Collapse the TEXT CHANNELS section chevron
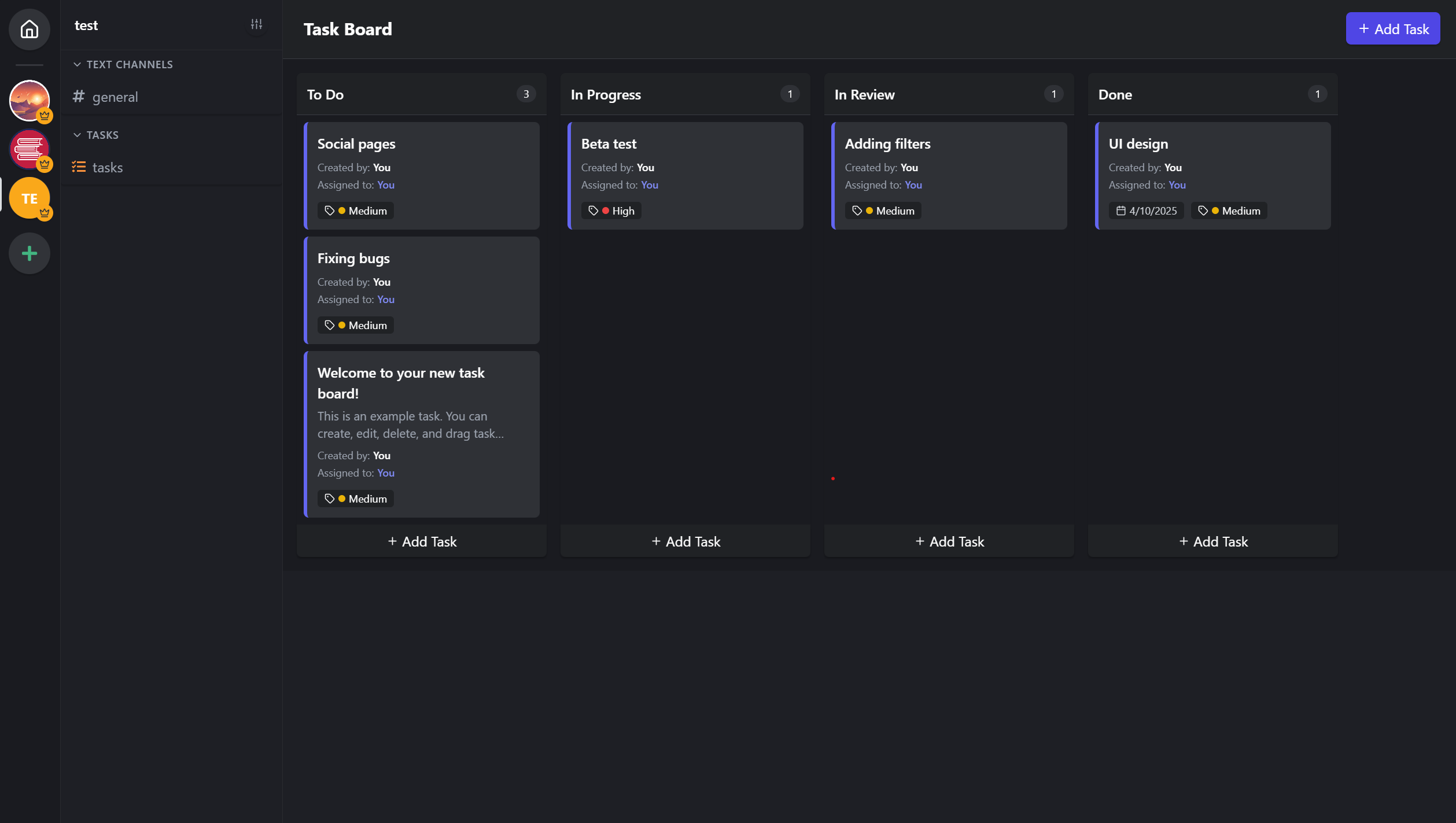Image resolution: width=1456 pixels, height=823 pixels. (77, 64)
